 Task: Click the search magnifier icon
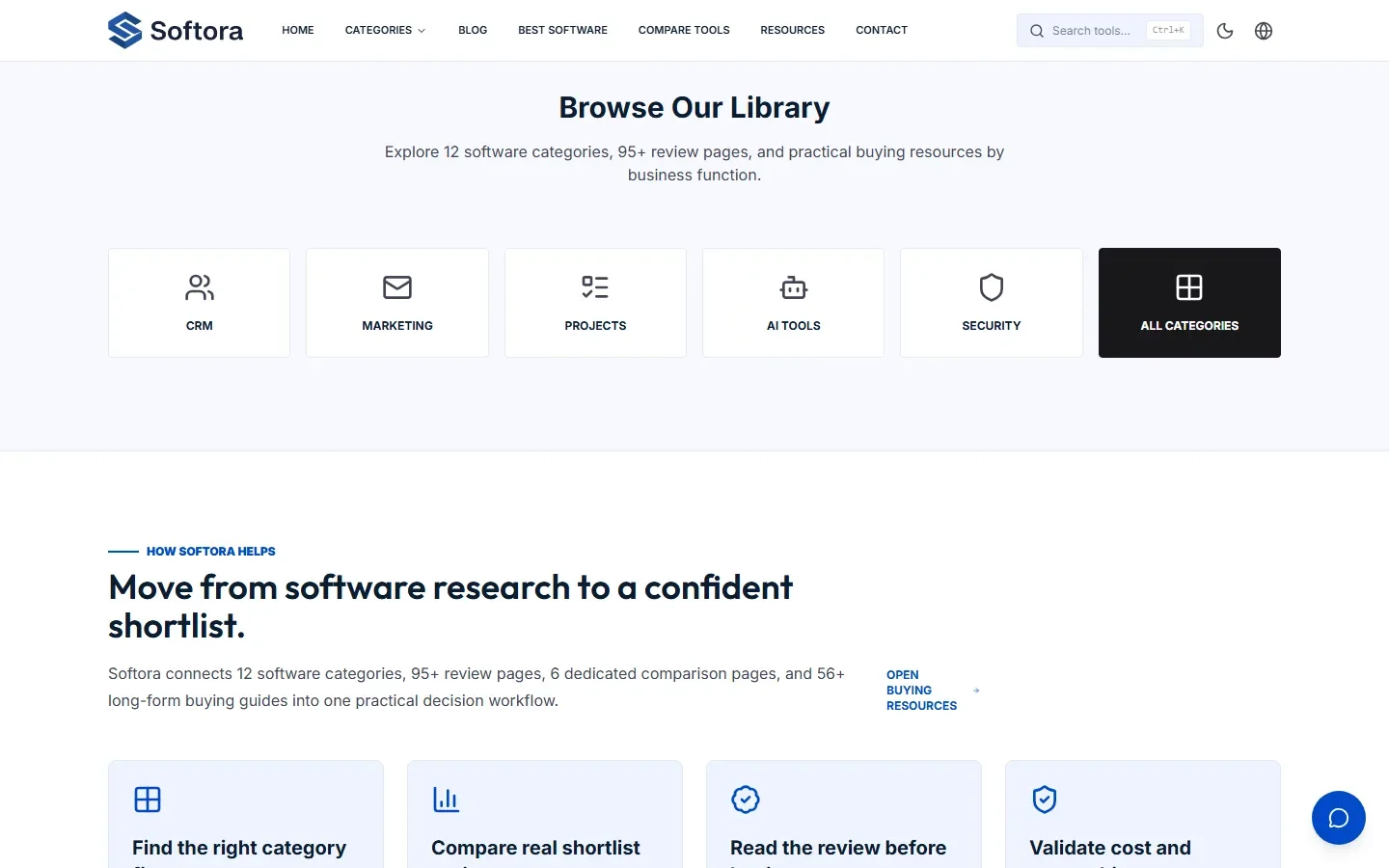(x=1037, y=31)
